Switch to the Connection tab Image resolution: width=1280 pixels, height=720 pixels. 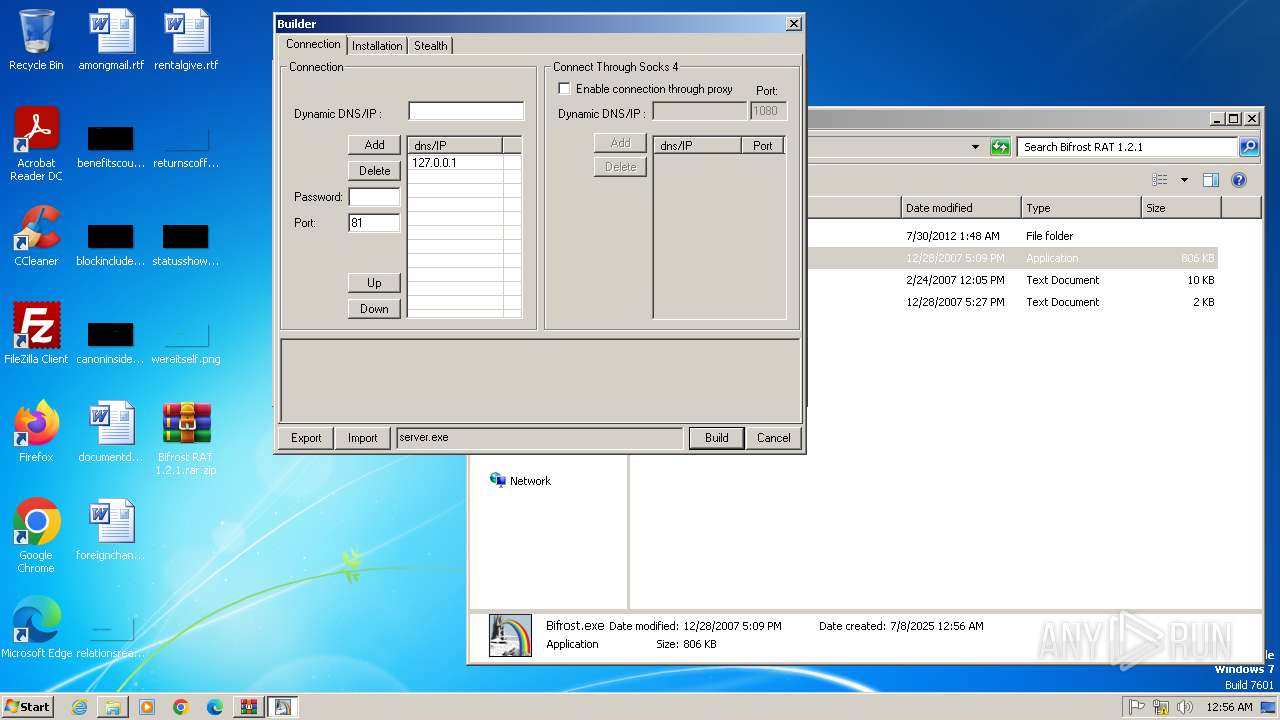tap(313, 44)
